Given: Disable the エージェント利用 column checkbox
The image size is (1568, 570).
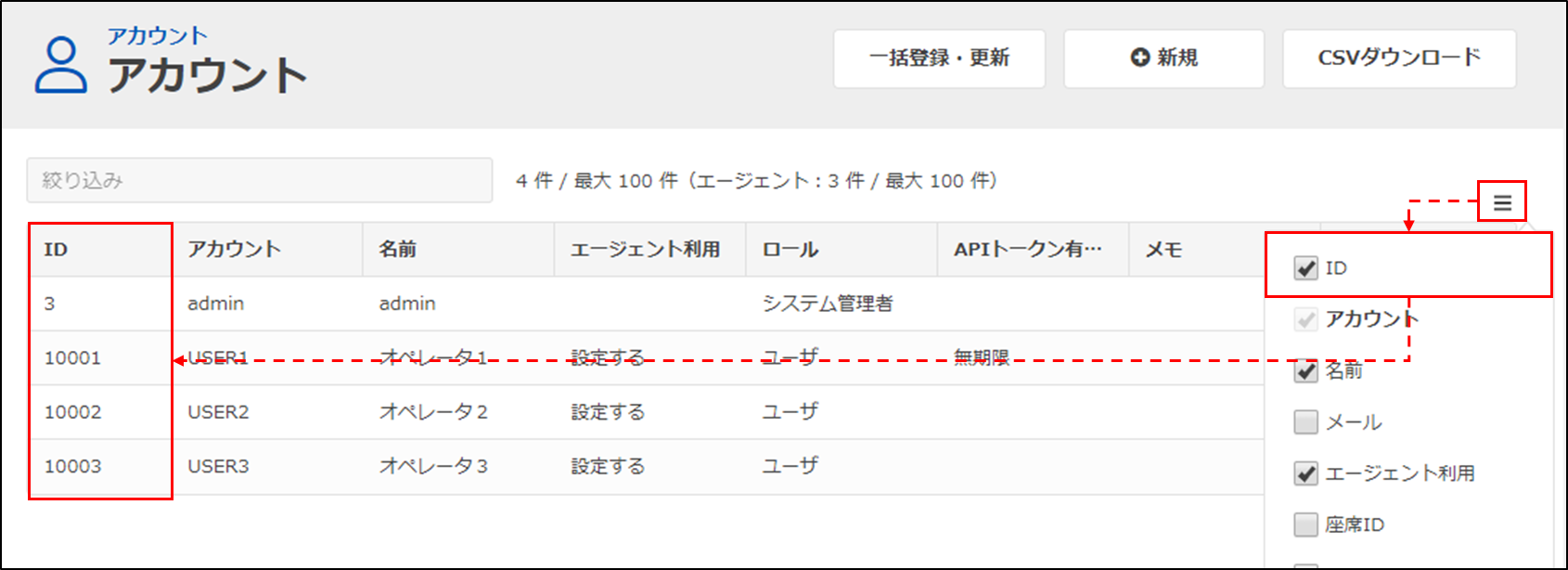Looking at the screenshot, I should pyautogui.click(x=1306, y=473).
